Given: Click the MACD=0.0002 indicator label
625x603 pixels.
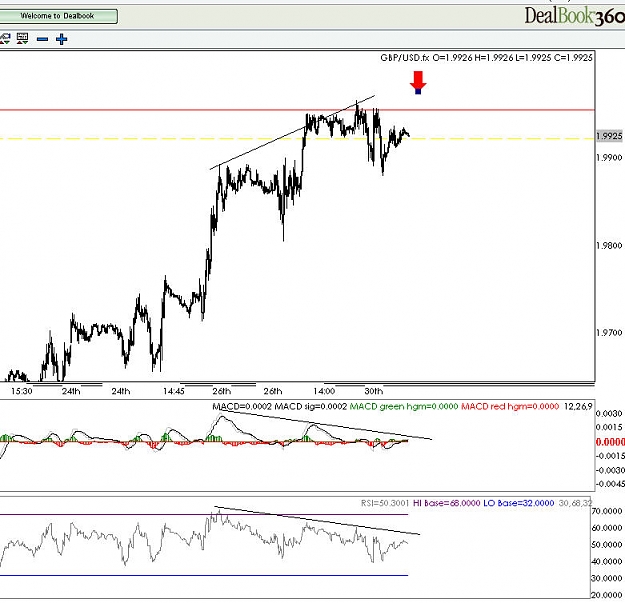Looking at the screenshot, I should [x=242, y=407].
